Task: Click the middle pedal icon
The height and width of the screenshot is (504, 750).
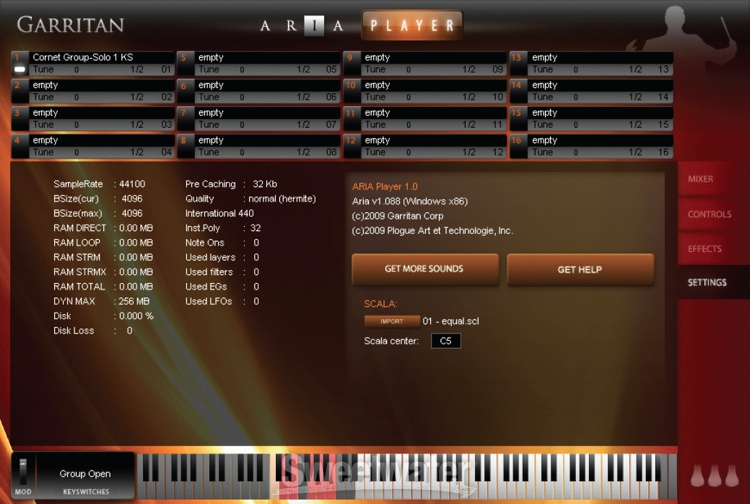Action: [x=715, y=475]
